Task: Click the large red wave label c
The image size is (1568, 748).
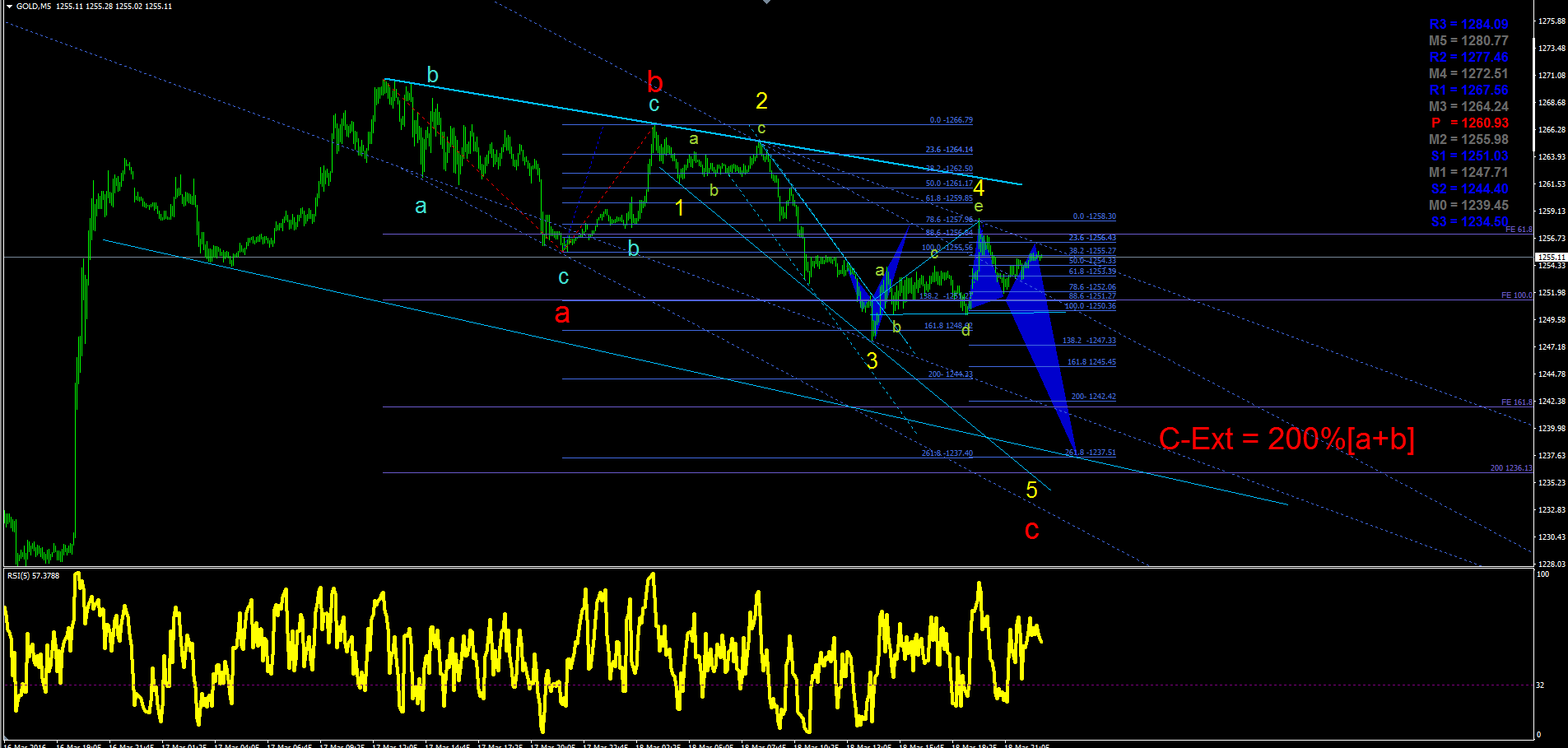Action: tap(1031, 531)
